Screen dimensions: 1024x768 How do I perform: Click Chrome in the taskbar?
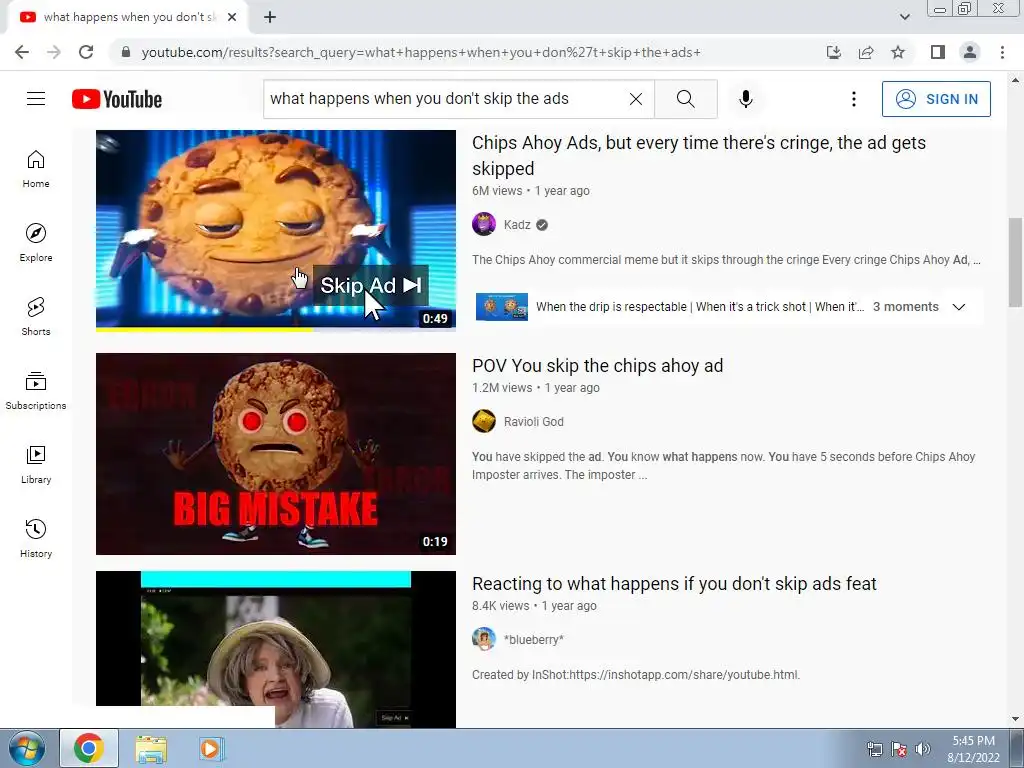89,748
